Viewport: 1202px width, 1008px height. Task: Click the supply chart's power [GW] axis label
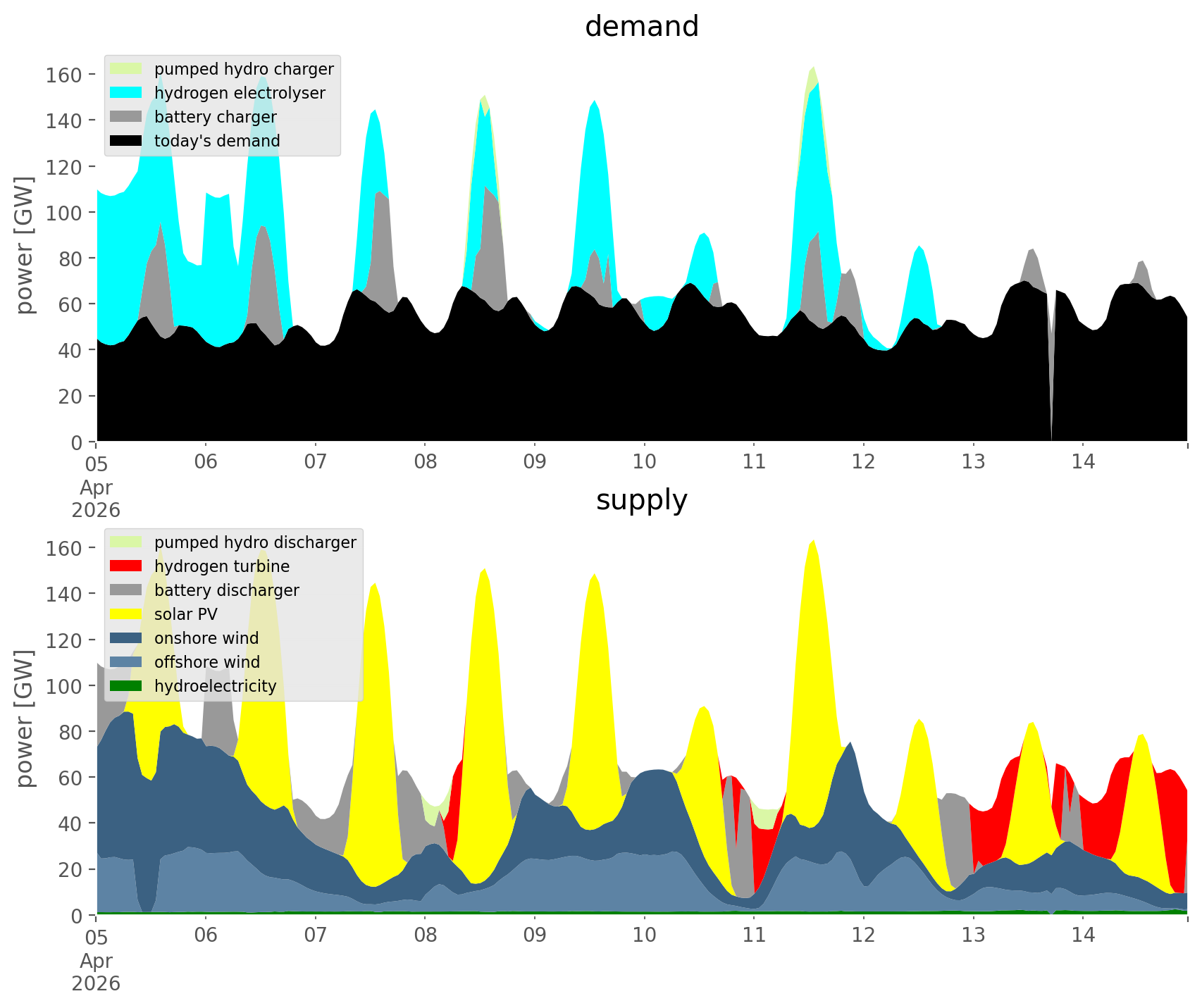pyautogui.click(x=24, y=718)
